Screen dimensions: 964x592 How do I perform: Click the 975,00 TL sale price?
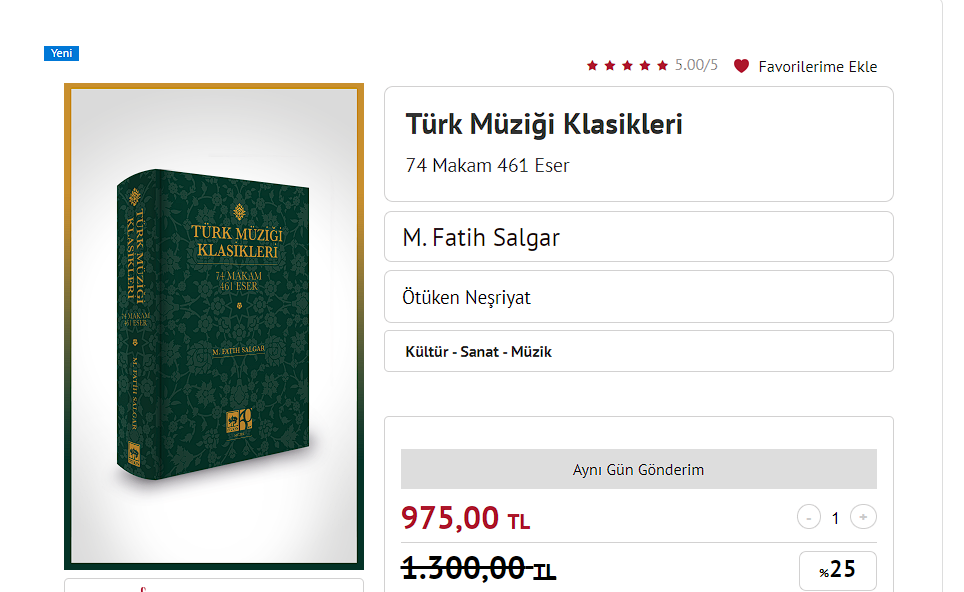(465, 518)
